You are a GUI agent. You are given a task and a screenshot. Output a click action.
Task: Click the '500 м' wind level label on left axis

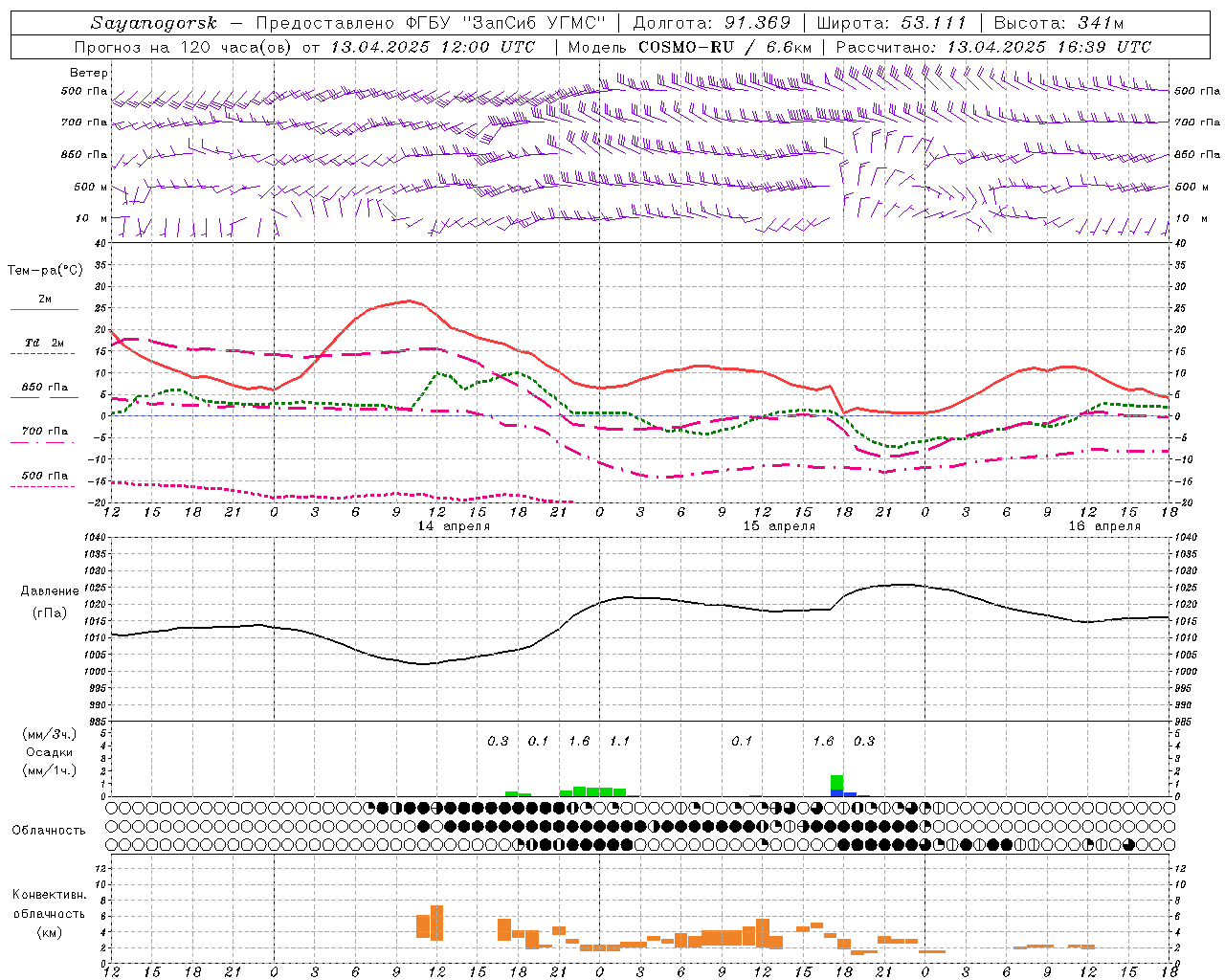pos(91,187)
